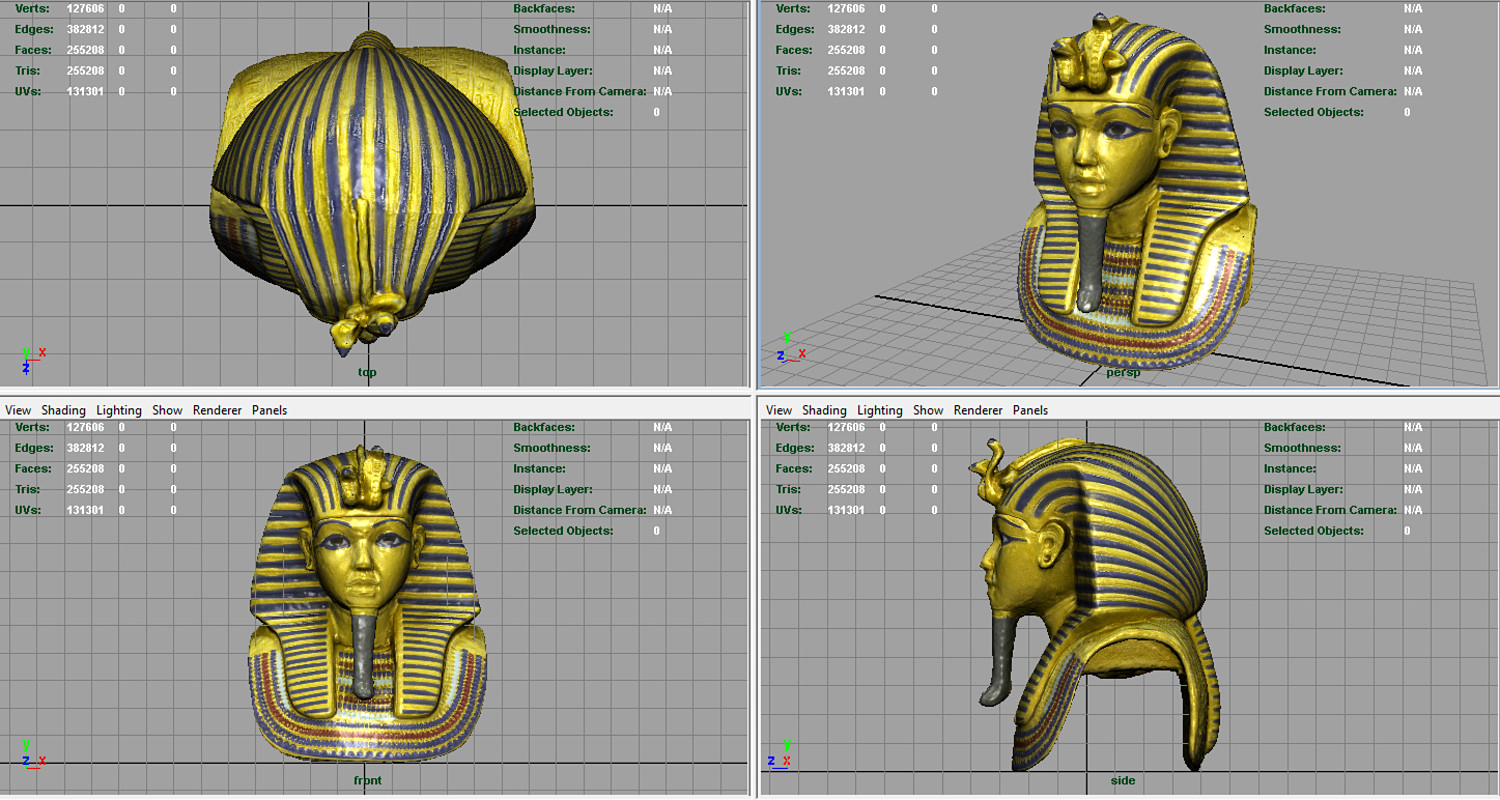Viewport: 1500px width, 800px height.
Task: Click the Tris value 255208 in the persp viewport
Action: [x=846, y=71]
